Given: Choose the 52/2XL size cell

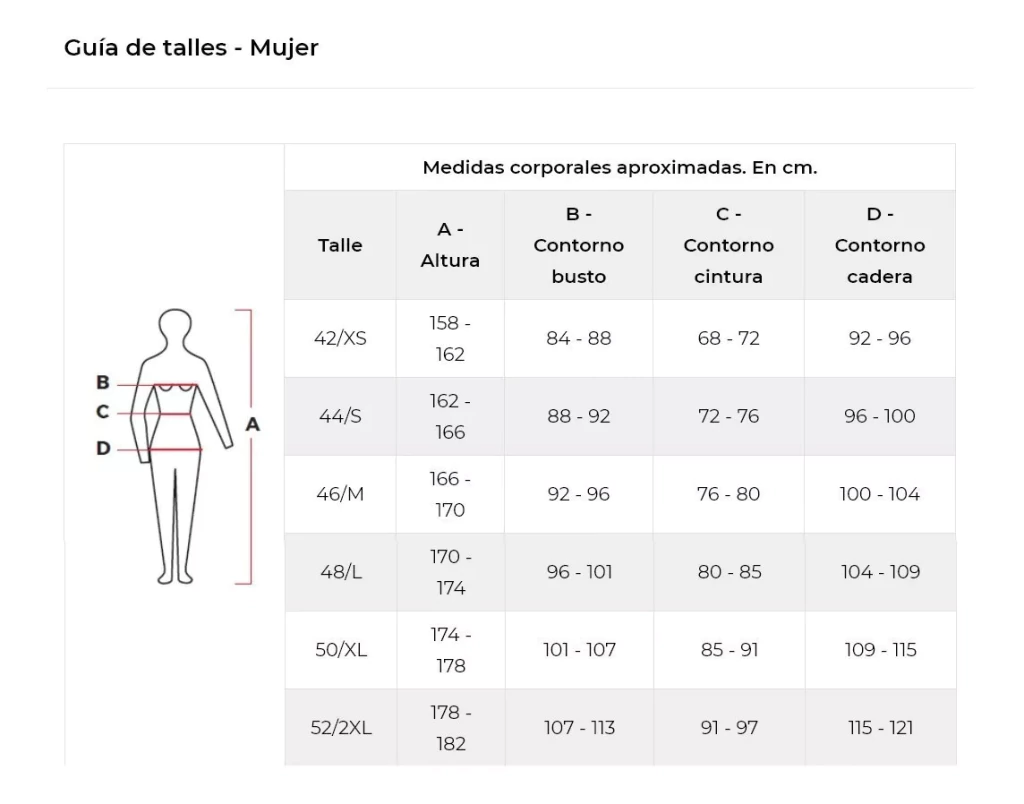Looking at the screenshot, I should (341, 728).
